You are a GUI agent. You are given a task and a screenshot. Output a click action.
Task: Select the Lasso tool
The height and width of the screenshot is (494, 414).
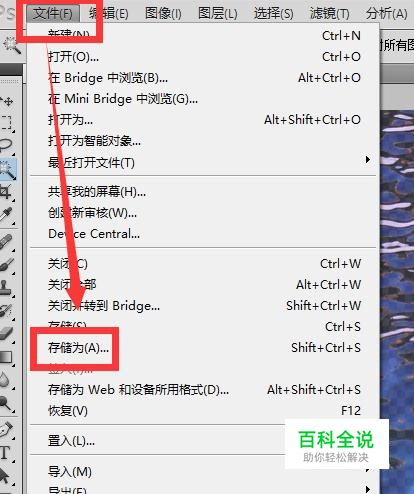6,146
